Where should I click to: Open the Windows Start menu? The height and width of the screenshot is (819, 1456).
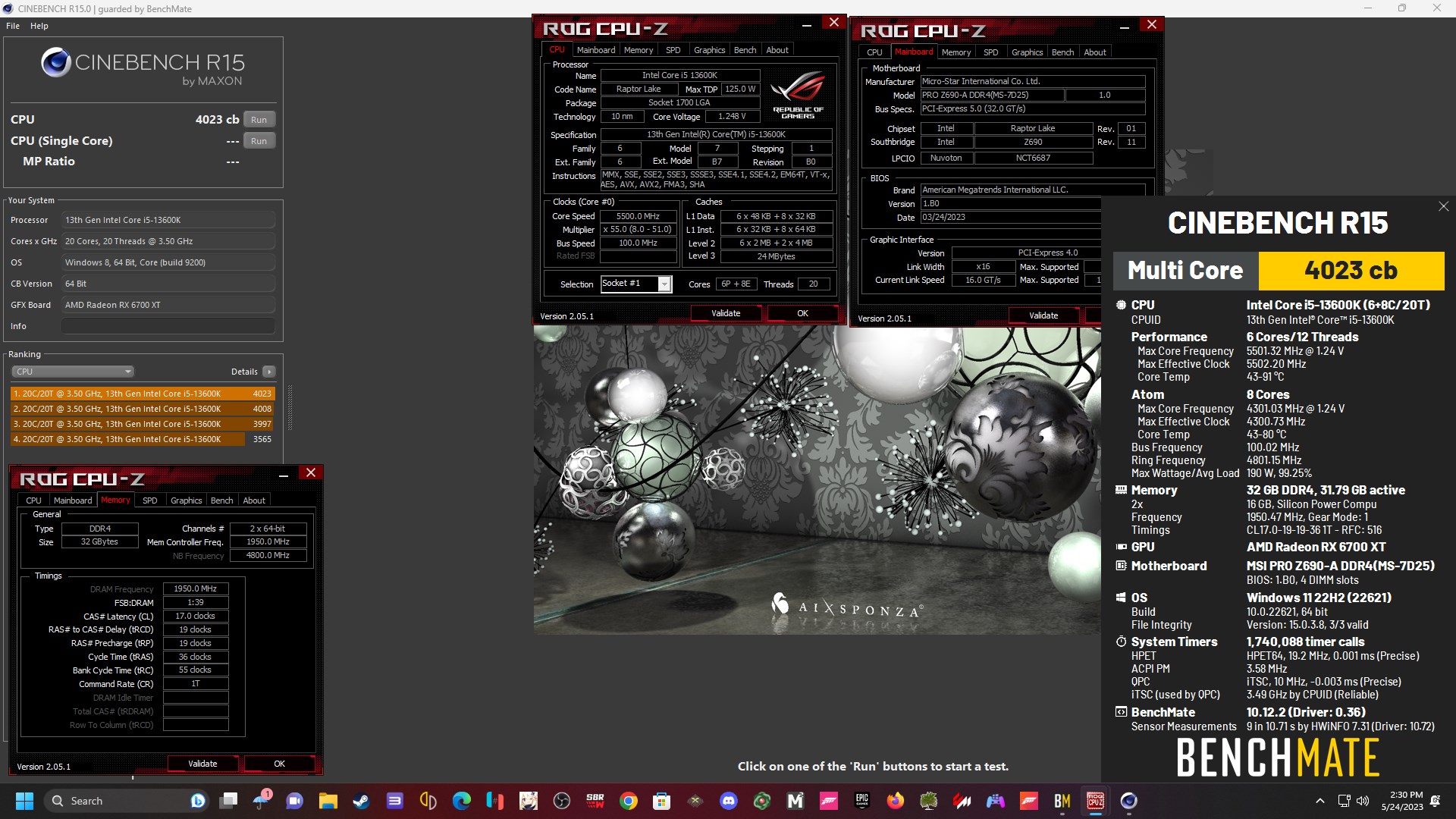[24, 801]
